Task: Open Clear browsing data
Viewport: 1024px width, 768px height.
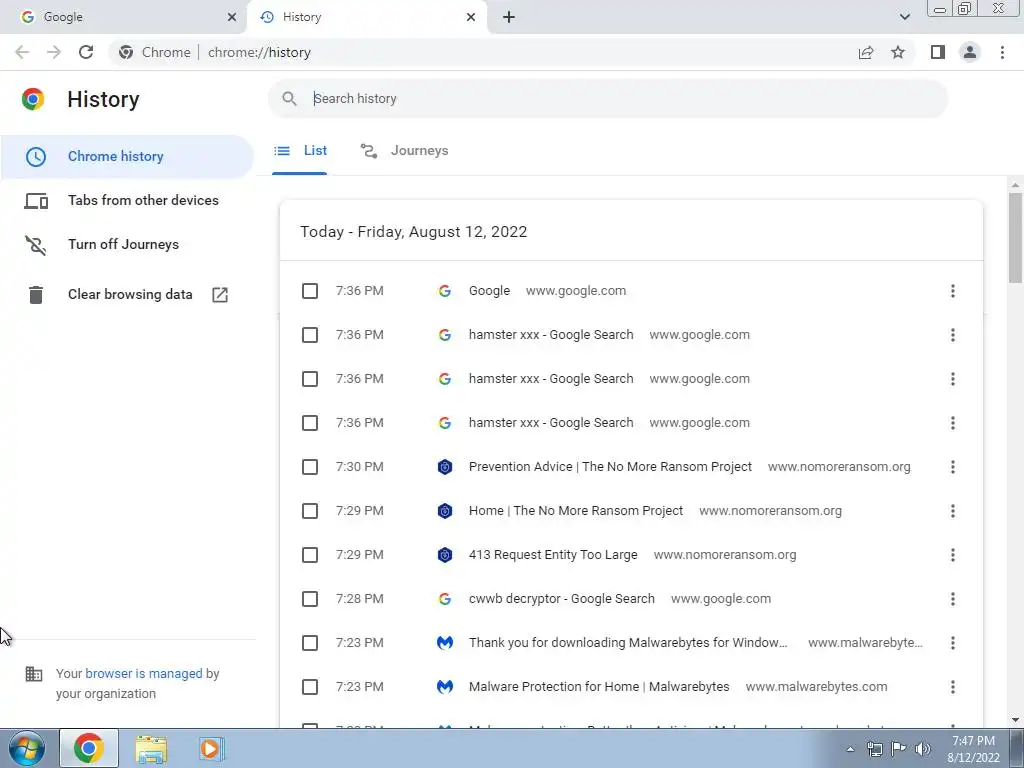Action: coord(127,295)
